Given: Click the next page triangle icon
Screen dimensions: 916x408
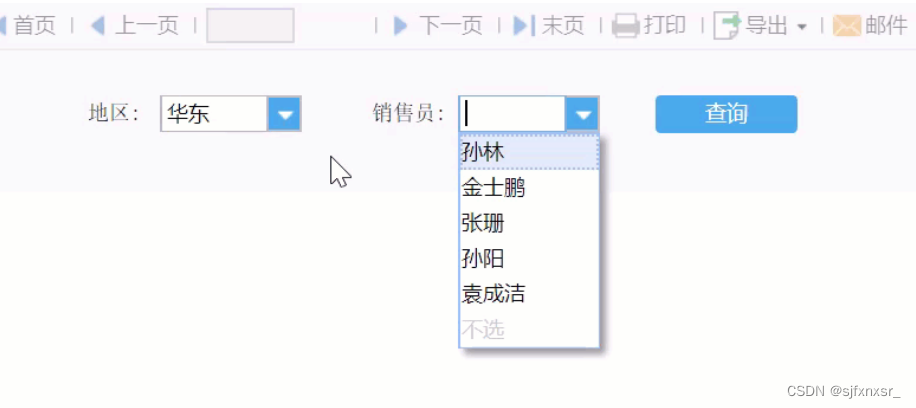Looking at the screenshot, I should 400,26.
